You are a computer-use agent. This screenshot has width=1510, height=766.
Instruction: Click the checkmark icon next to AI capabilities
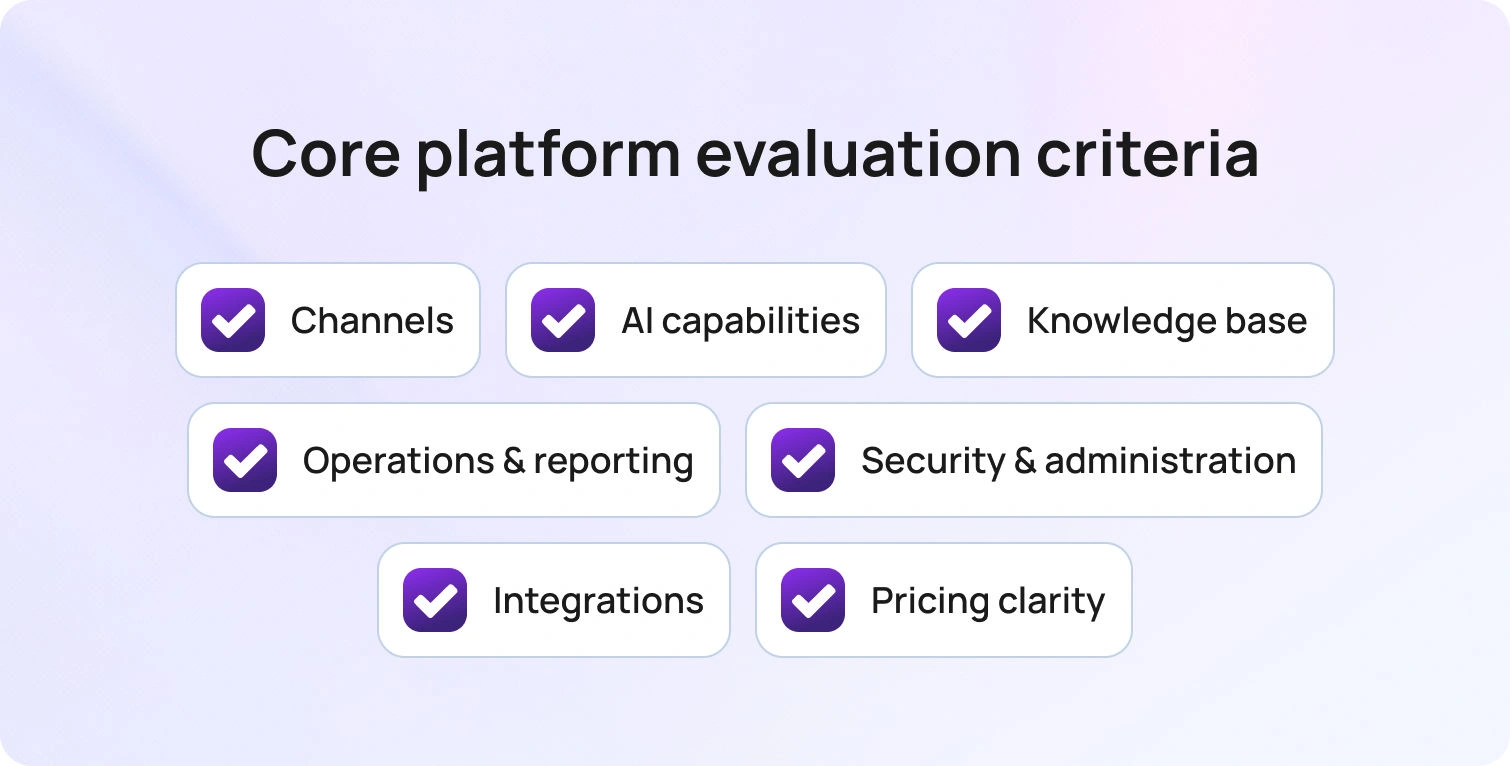[x=563, y=320]
